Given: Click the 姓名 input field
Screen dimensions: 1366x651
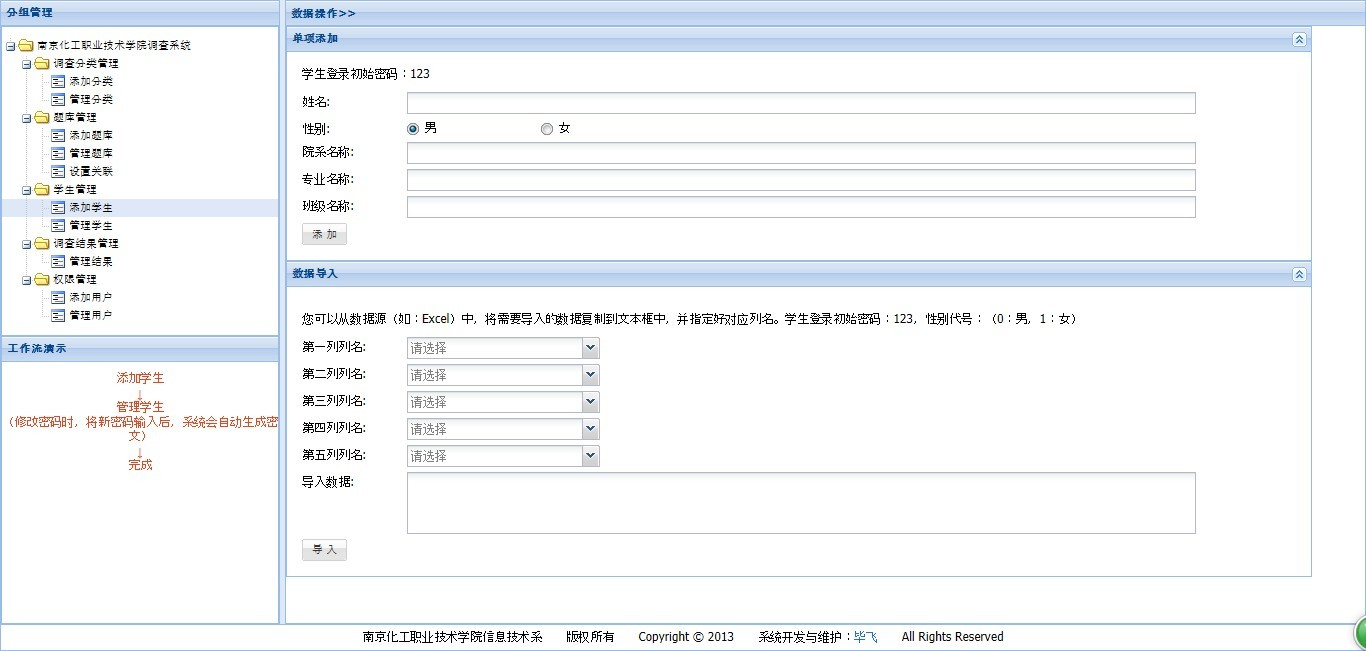Looking at the screenshot, I should click(x=800, y=103).
